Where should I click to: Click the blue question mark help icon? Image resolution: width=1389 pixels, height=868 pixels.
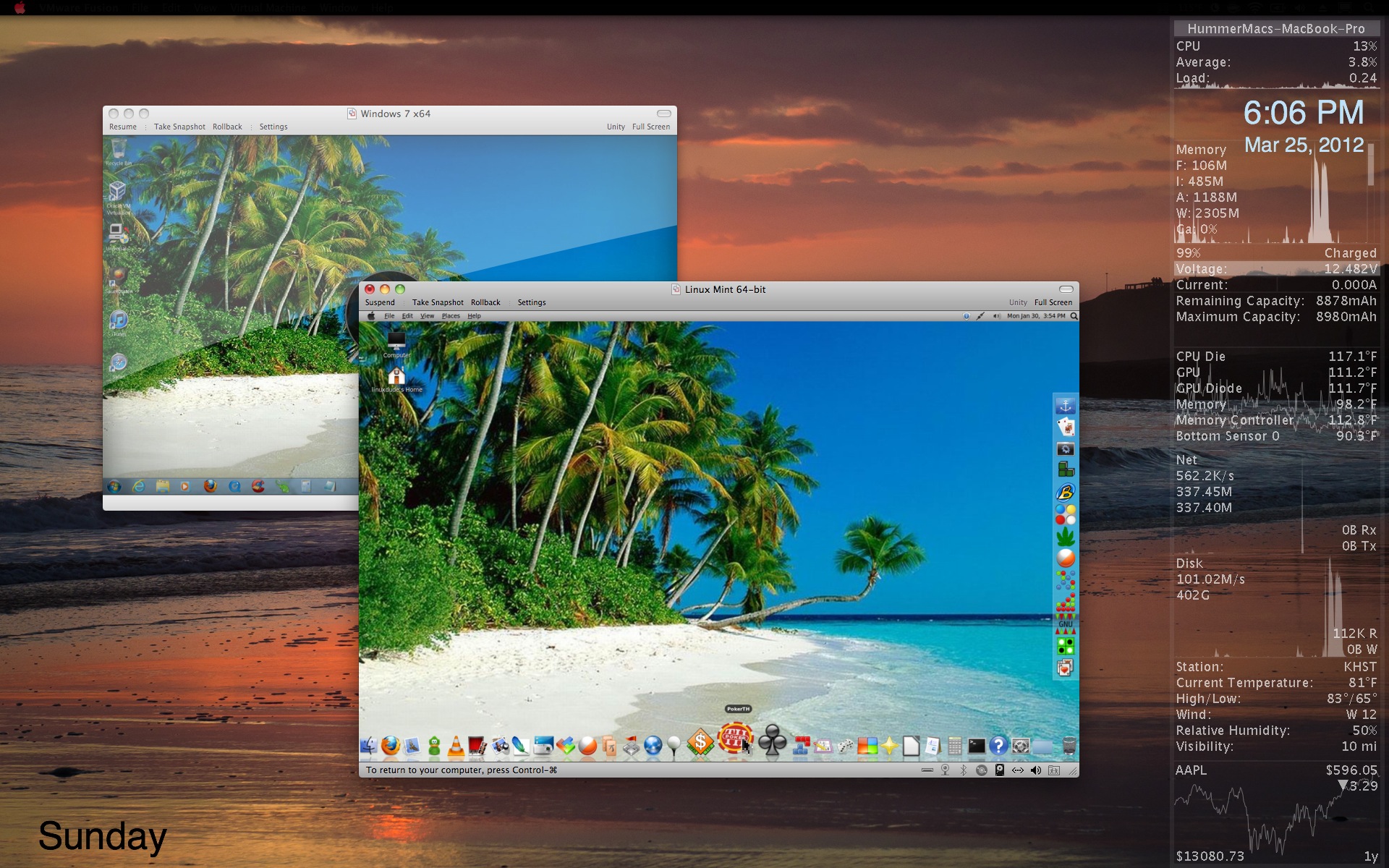[x=998, y=746]
